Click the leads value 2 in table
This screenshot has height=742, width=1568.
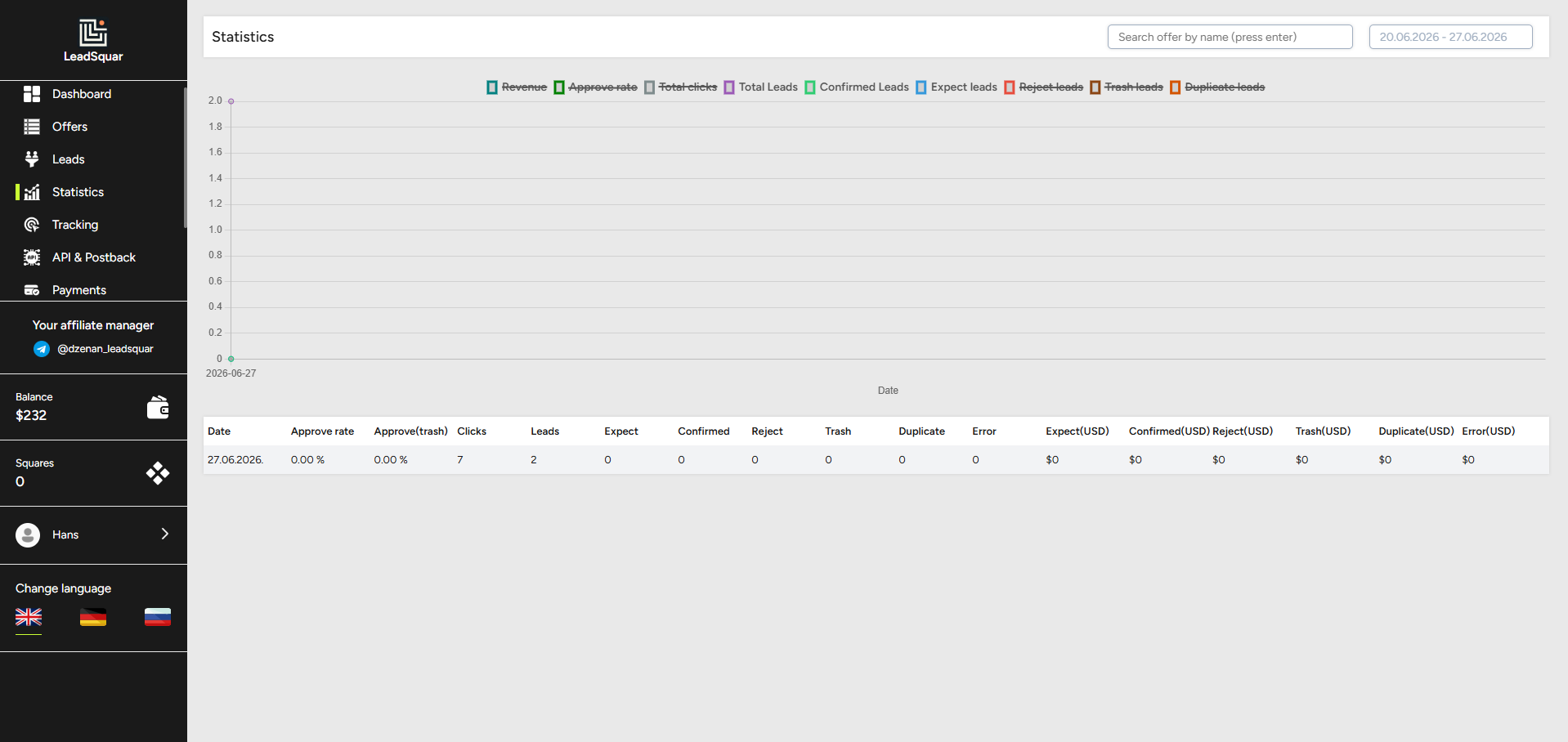tap(534, 460)
